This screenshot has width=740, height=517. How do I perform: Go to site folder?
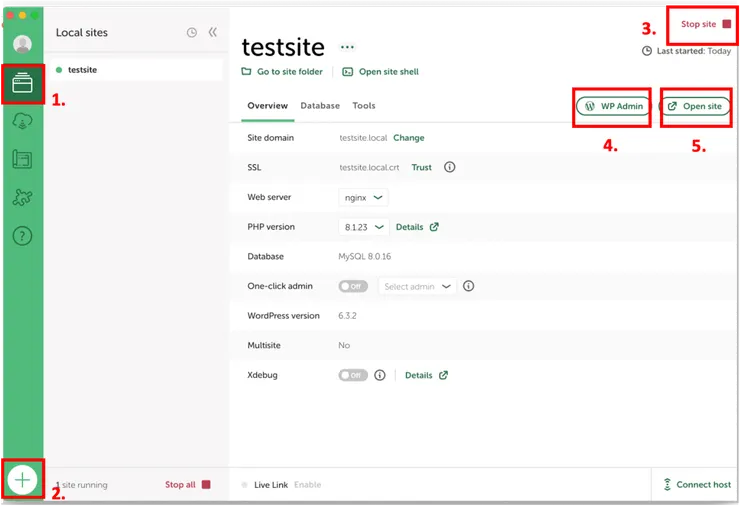pyautogui.click(x=282, y=72)
